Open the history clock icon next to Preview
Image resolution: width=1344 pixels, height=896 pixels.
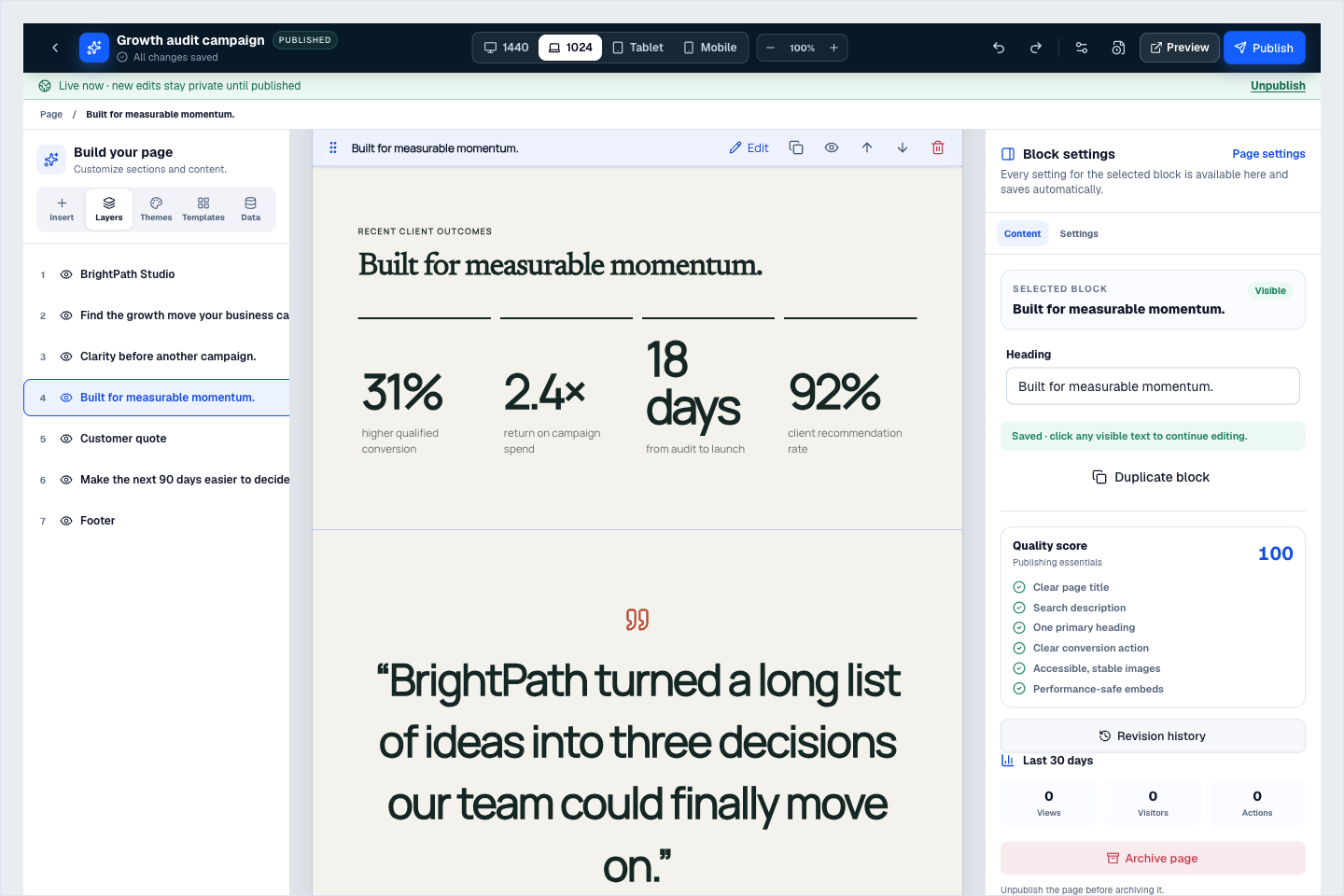(x=1118, y=48)
